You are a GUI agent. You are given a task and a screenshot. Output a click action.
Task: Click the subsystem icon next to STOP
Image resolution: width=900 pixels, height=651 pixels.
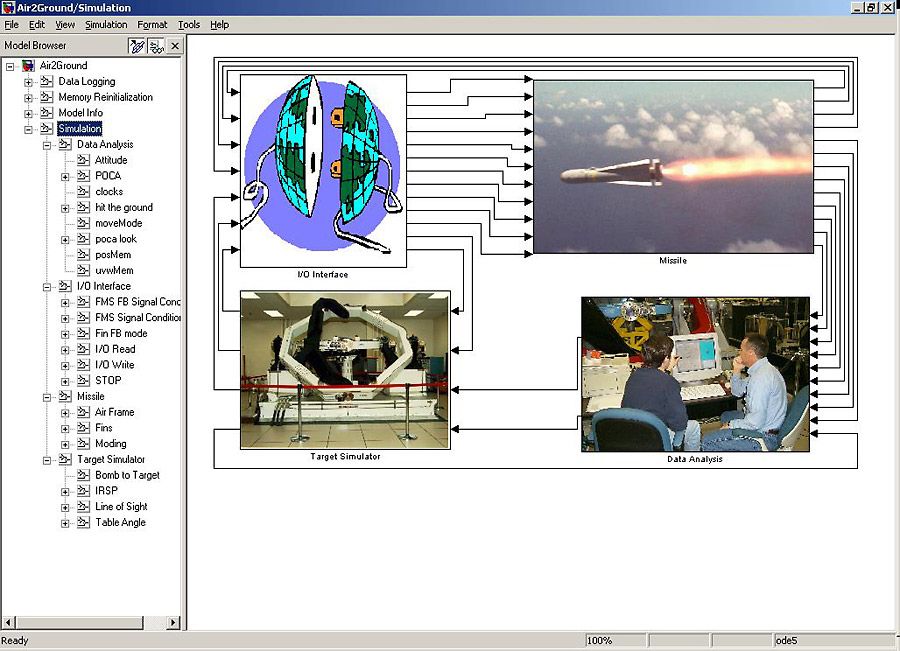82,380
